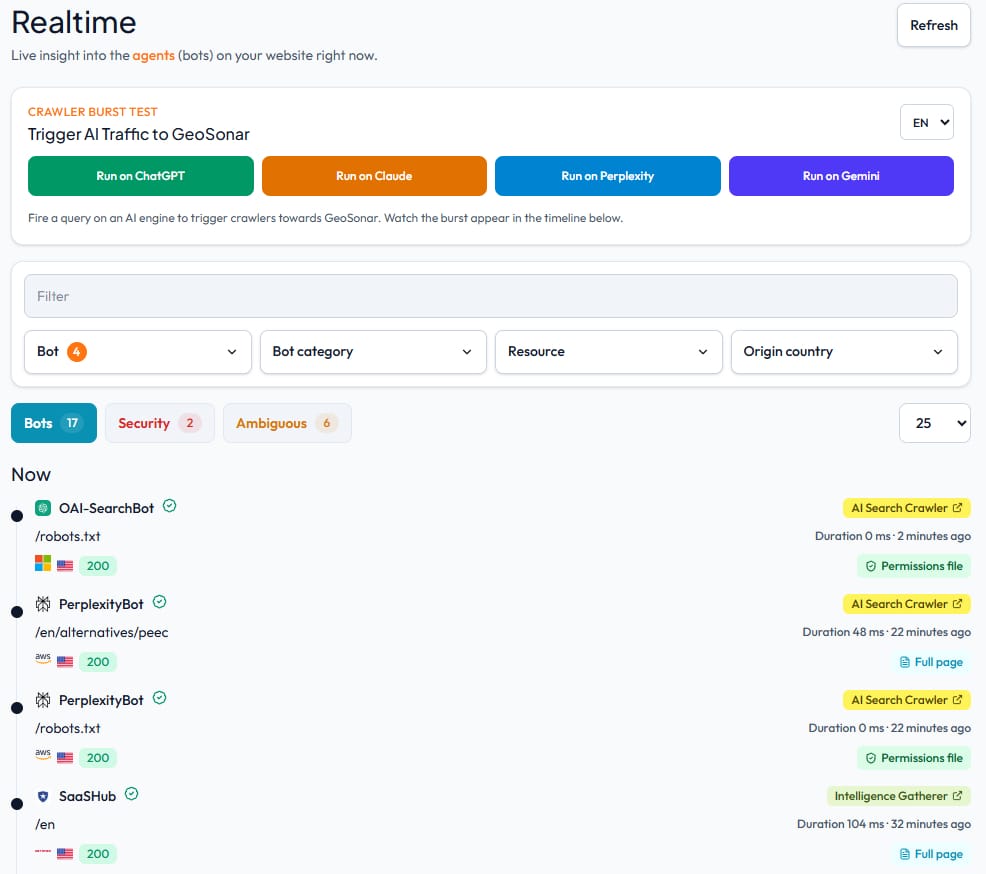
Task: Switch to the Ambiguous tab
Action: click(x=287, y=423)
